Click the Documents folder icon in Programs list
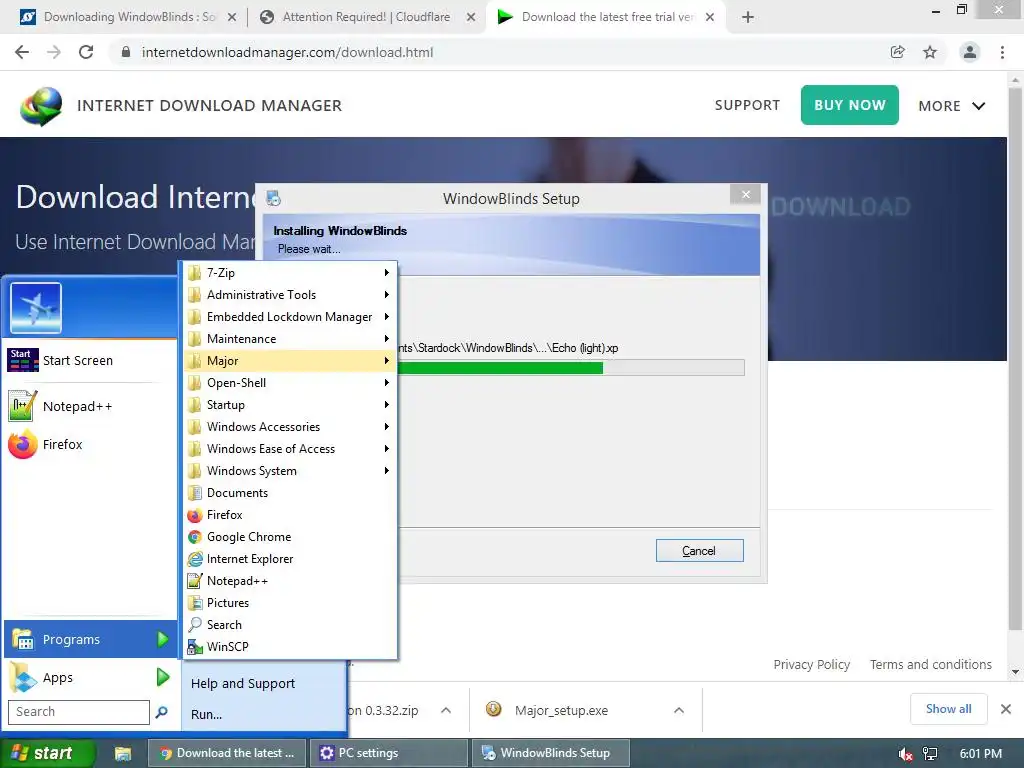Image resolution: width=1024 pixels, height=768 pixels. 195,493
